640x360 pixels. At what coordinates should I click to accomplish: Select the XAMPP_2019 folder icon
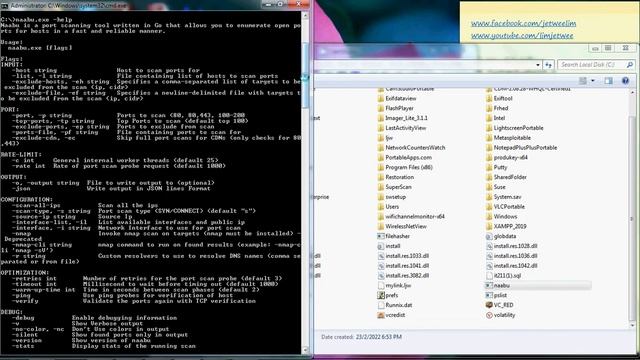point(489,226)
